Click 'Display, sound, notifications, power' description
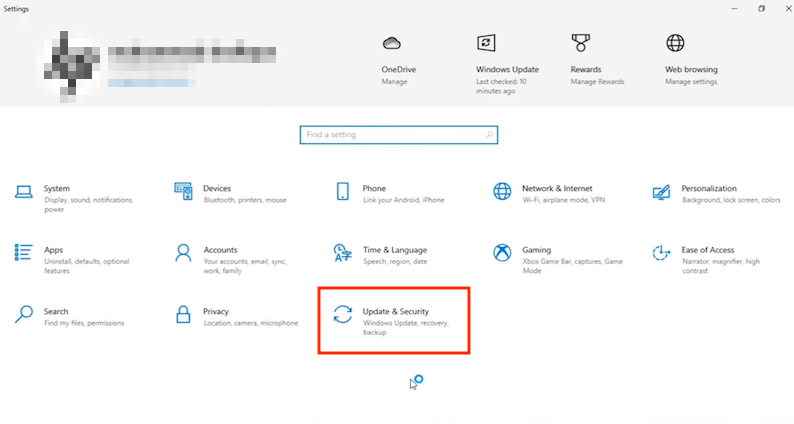 point(89,205)
